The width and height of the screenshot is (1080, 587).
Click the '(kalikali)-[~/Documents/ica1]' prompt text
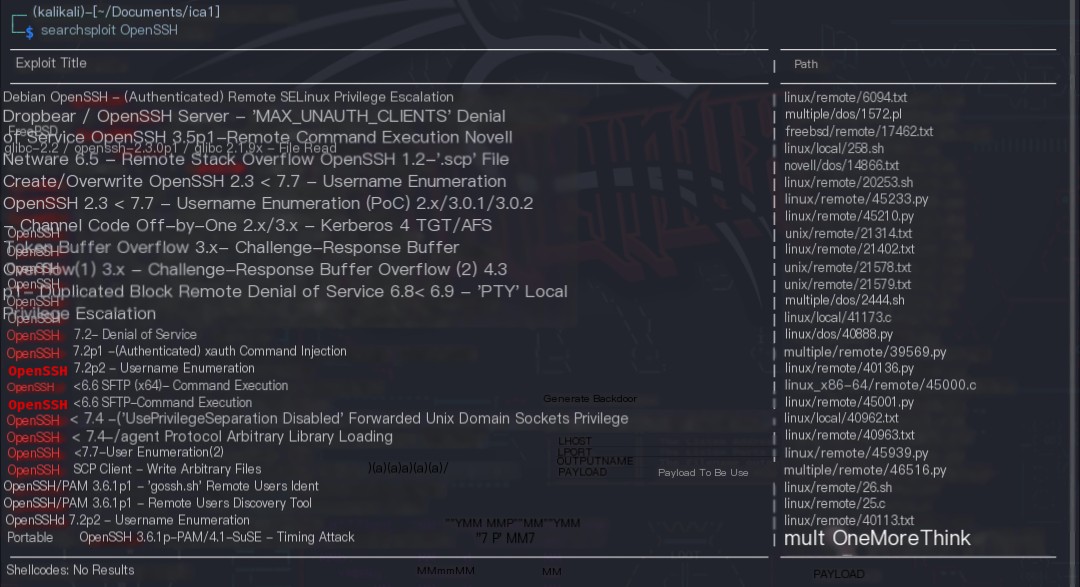coord(126,12)
